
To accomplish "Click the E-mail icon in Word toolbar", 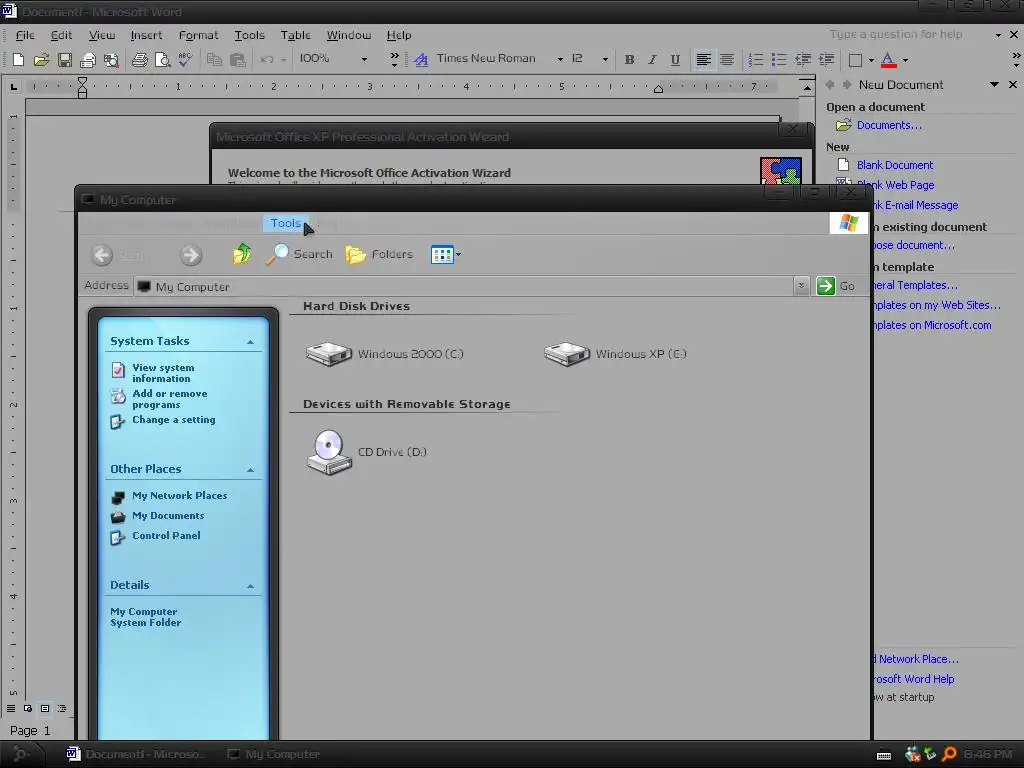I will (x=88, y=61).
